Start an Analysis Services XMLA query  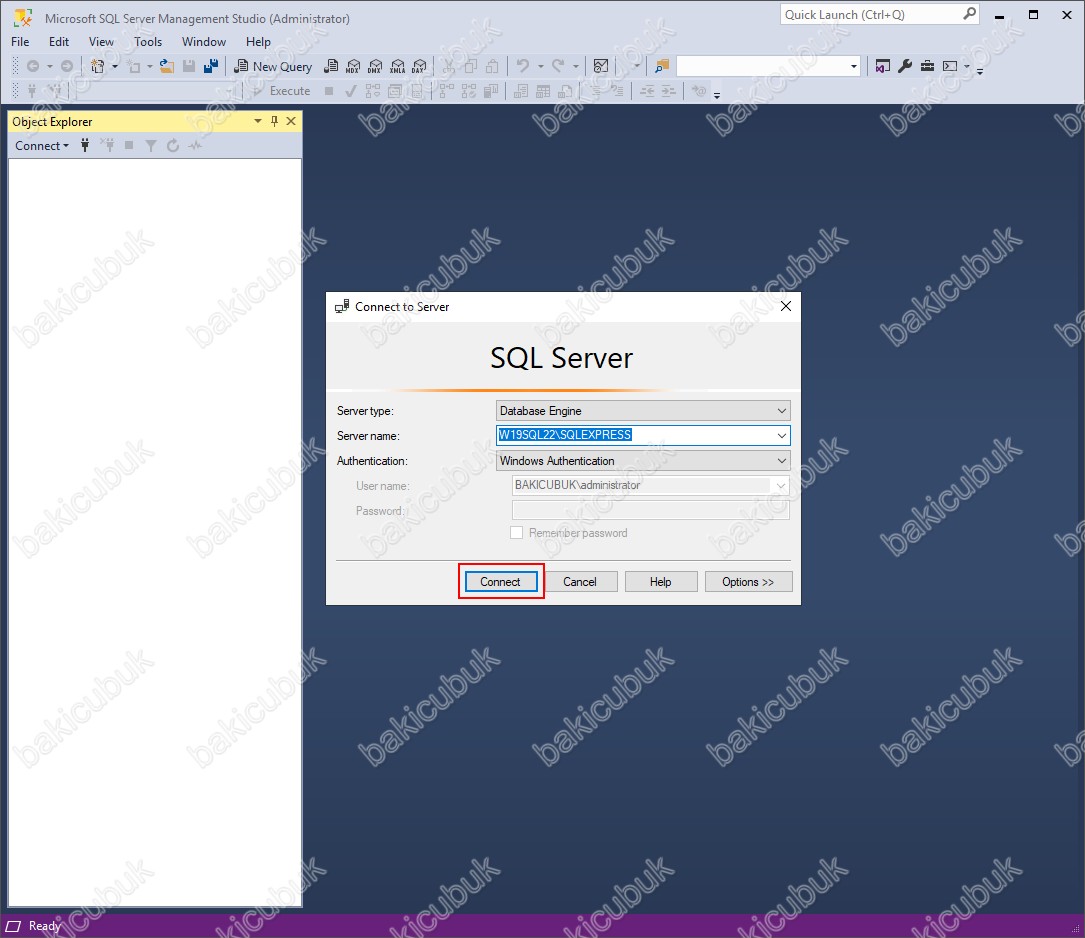397,66
